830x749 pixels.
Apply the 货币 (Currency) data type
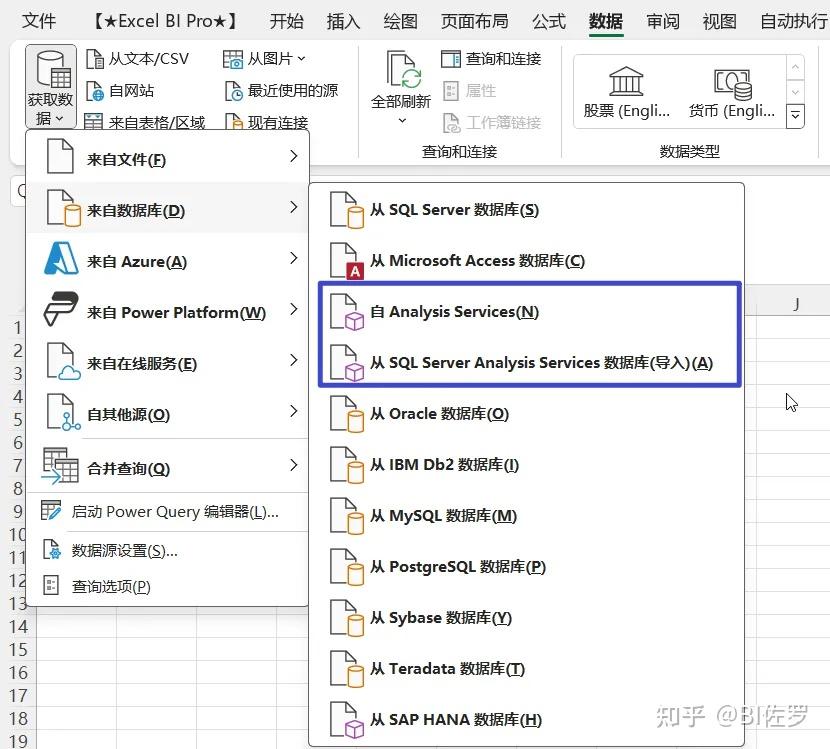pyautogui.click(x=730, y=90)
